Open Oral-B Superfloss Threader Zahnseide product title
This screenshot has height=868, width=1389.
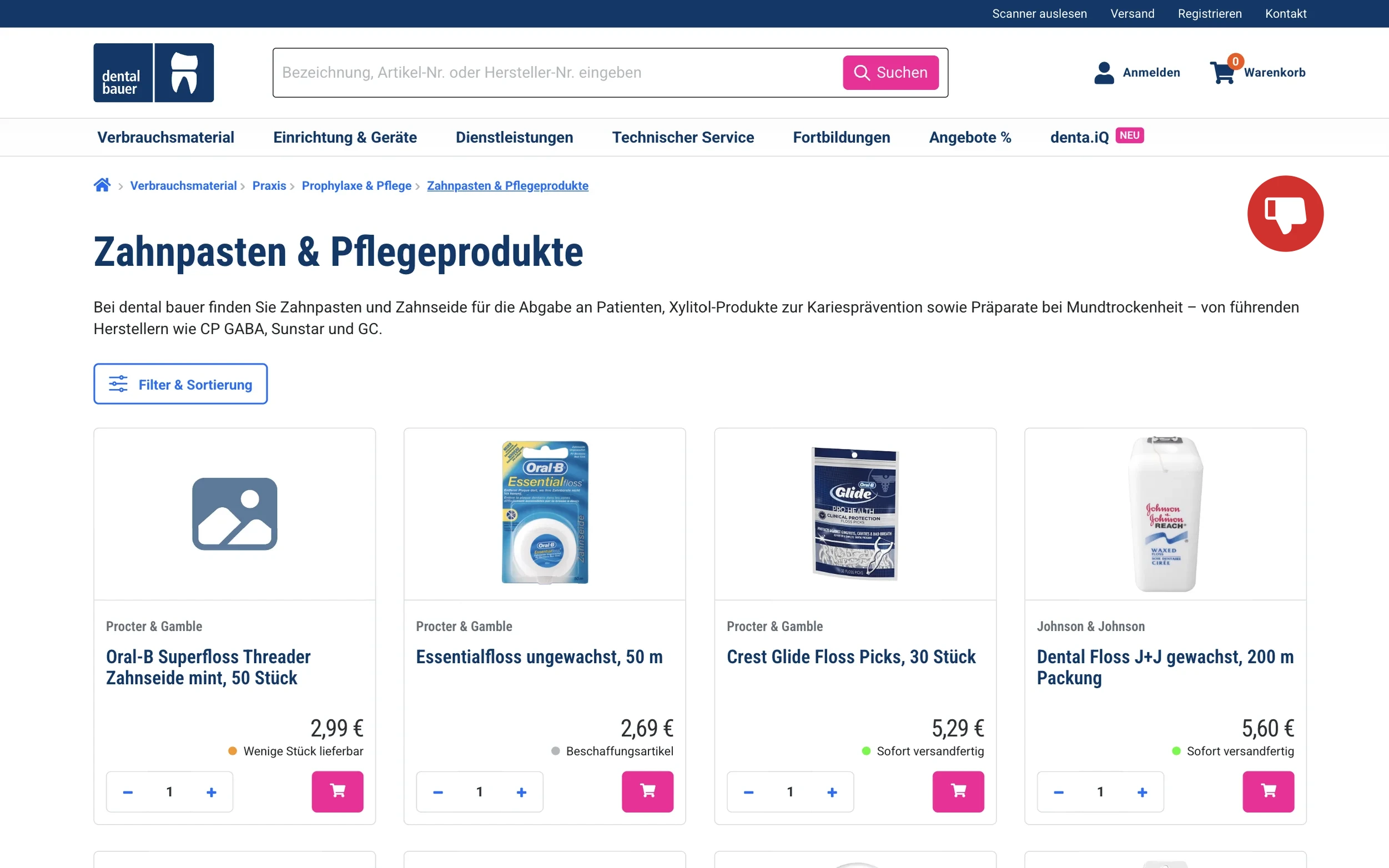[208, 667]
